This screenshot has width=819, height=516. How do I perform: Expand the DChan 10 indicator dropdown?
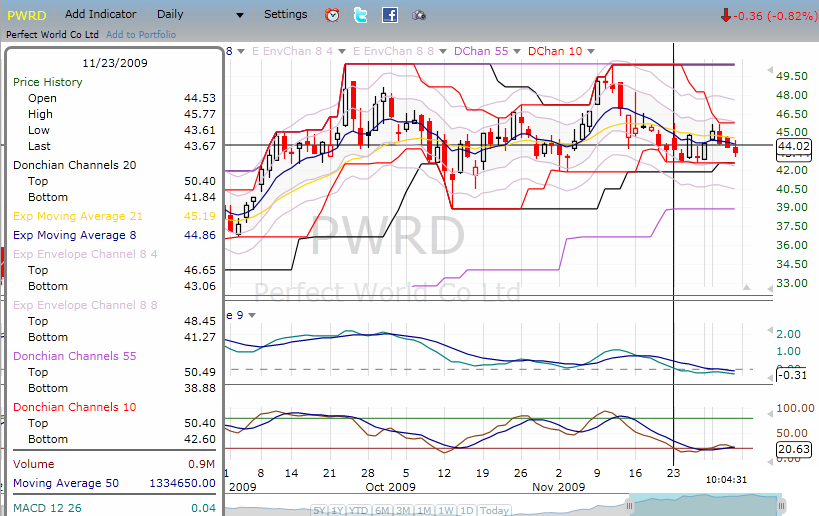(591, 51)
